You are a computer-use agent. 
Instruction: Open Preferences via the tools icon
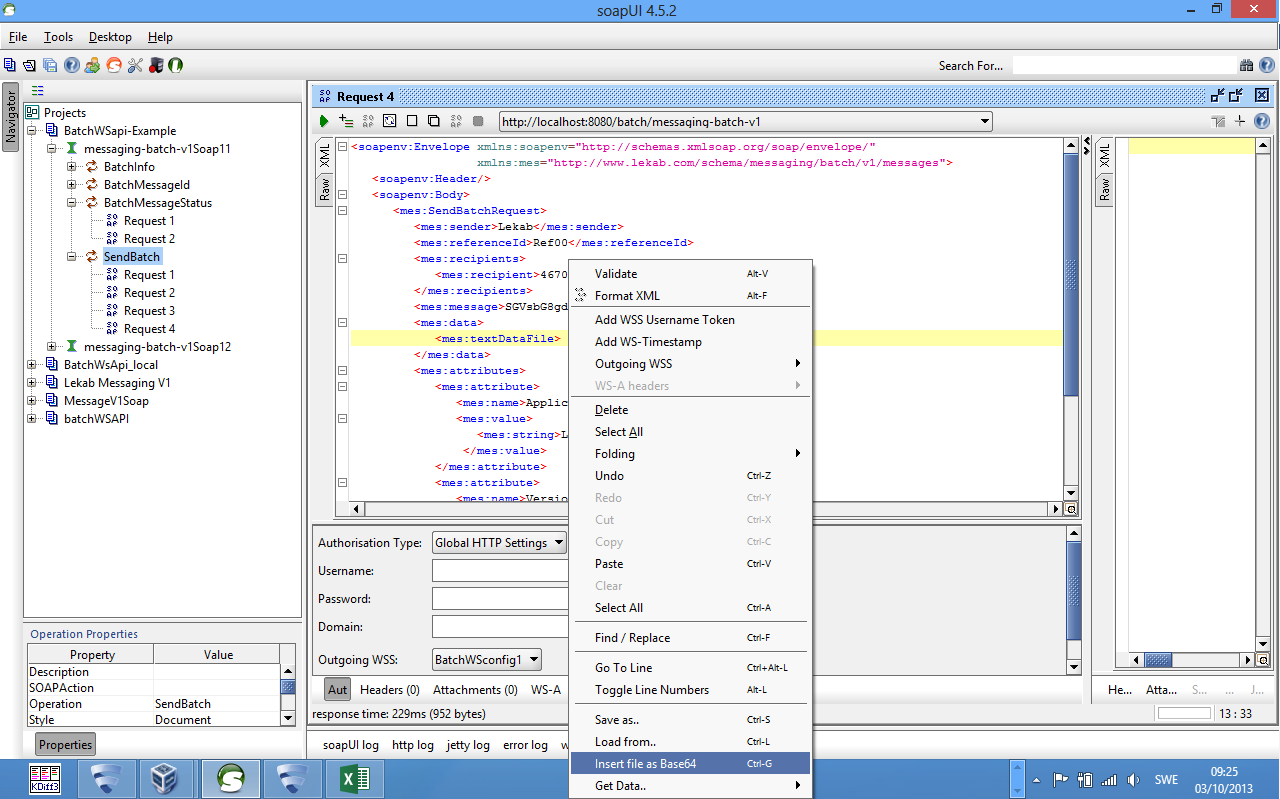pos(134,65)
